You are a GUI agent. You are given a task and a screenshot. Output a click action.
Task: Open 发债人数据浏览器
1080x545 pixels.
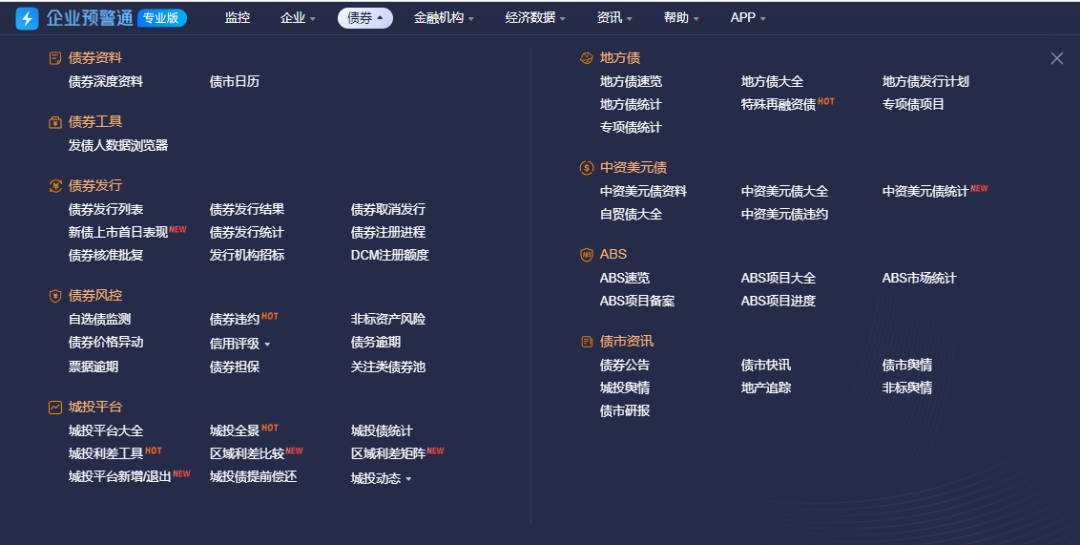coord(118,145)
